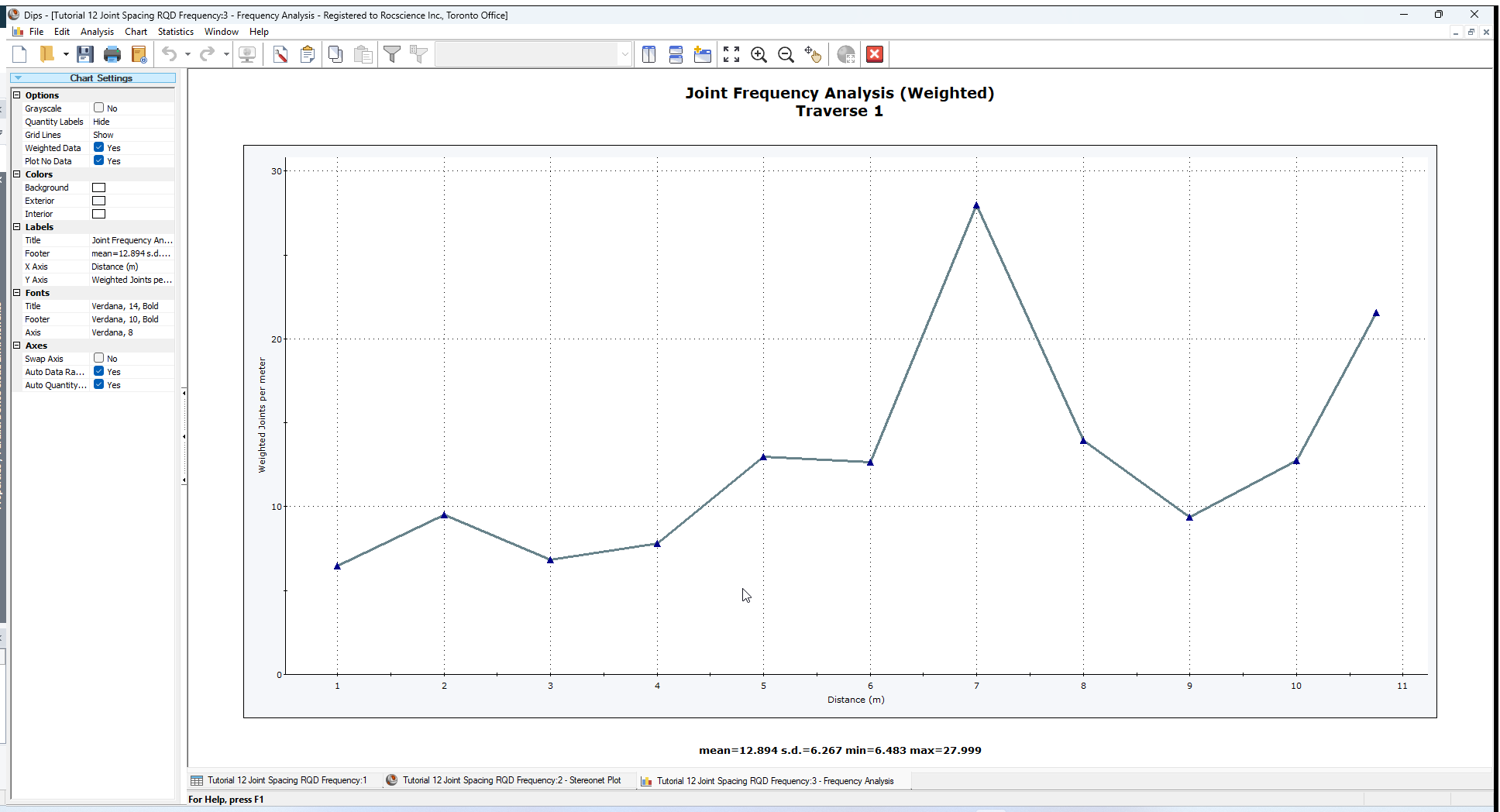Collapse the Fonts section

(x=17, y=293)
